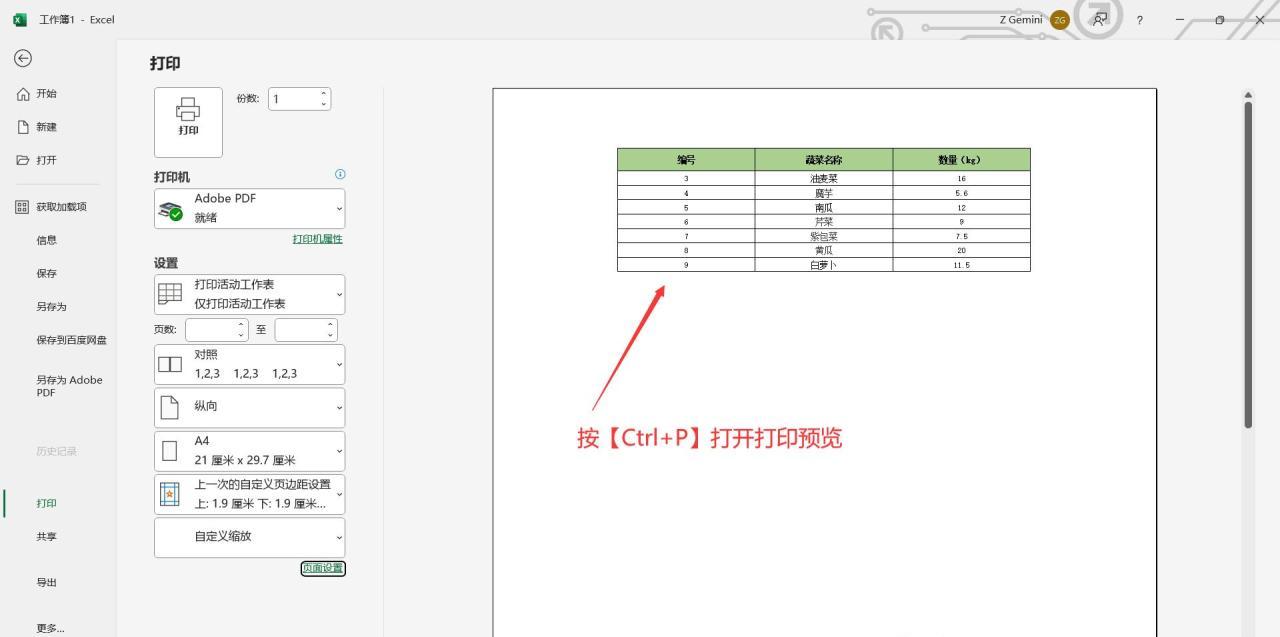1280x637 pixels.
Task: Click the portrait page orientation icon
Action: point(171,407)
